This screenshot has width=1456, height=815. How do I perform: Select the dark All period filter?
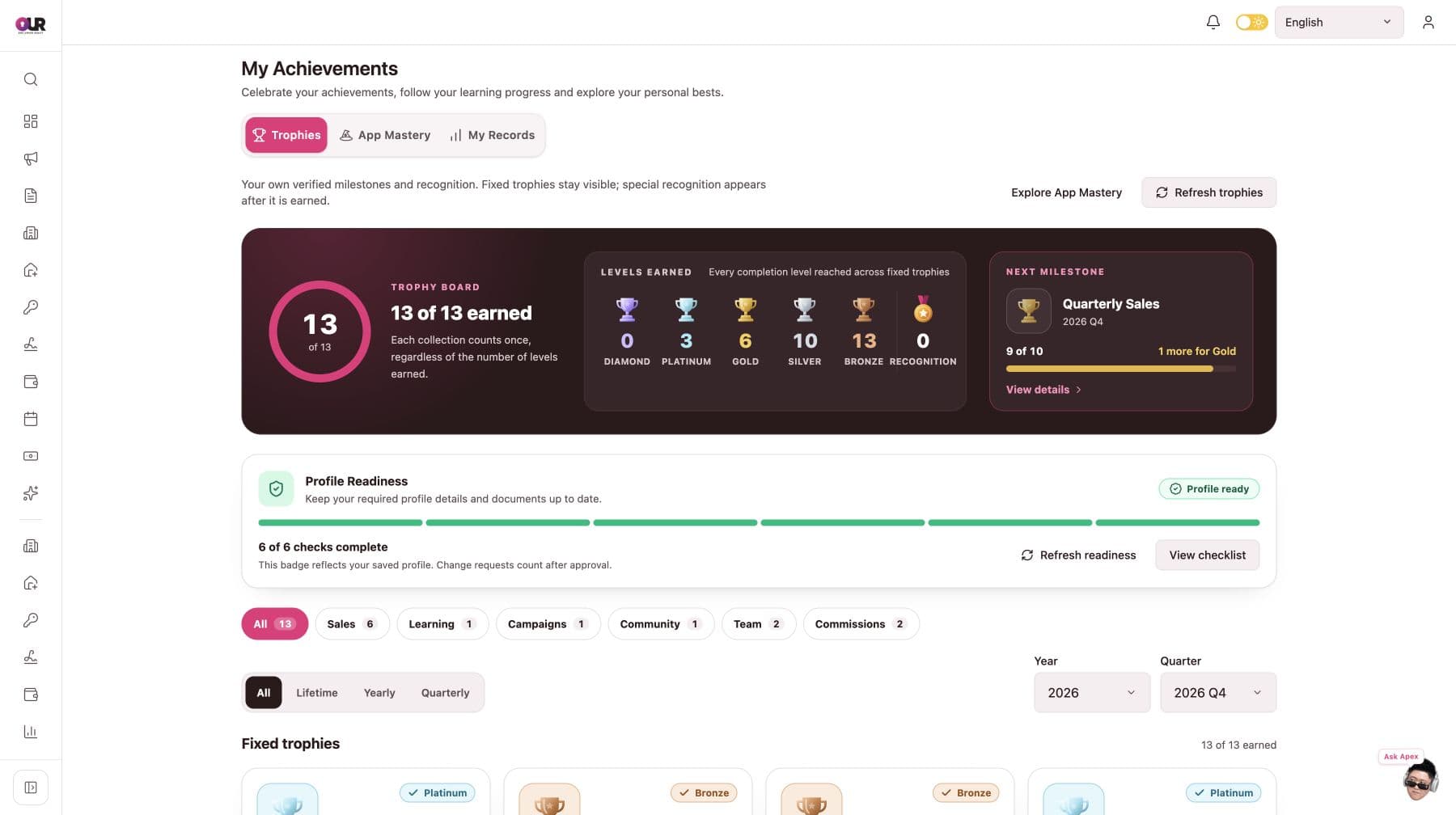264,693
